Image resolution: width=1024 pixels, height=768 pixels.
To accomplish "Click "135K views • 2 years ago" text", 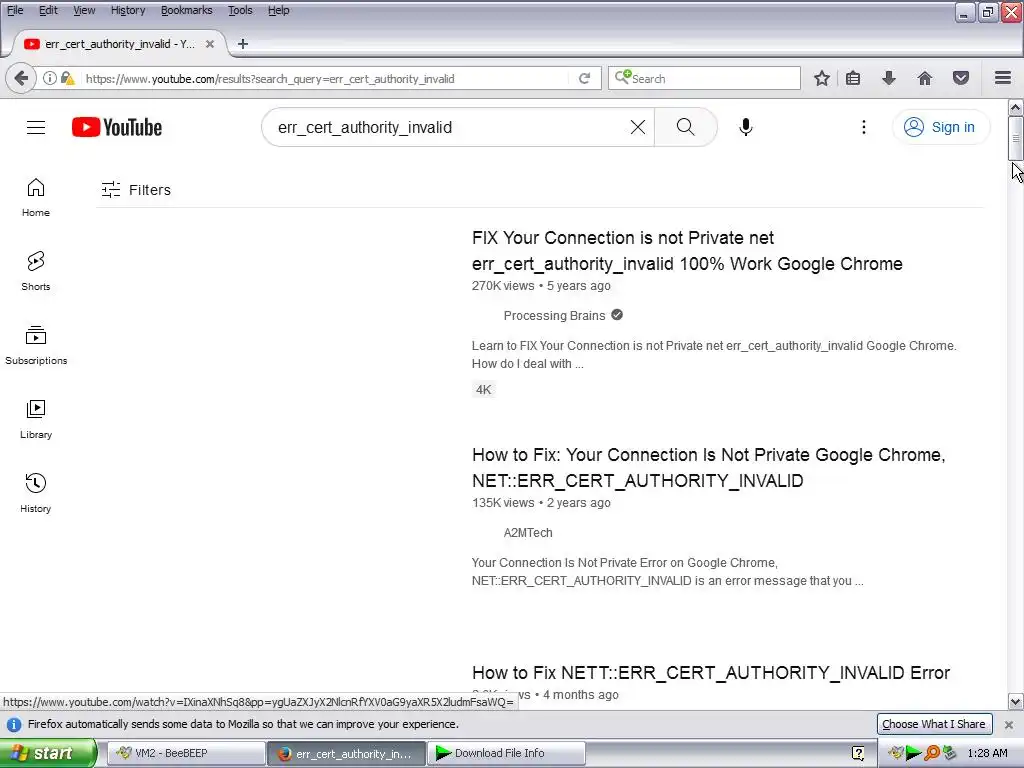I will [541, 503].
